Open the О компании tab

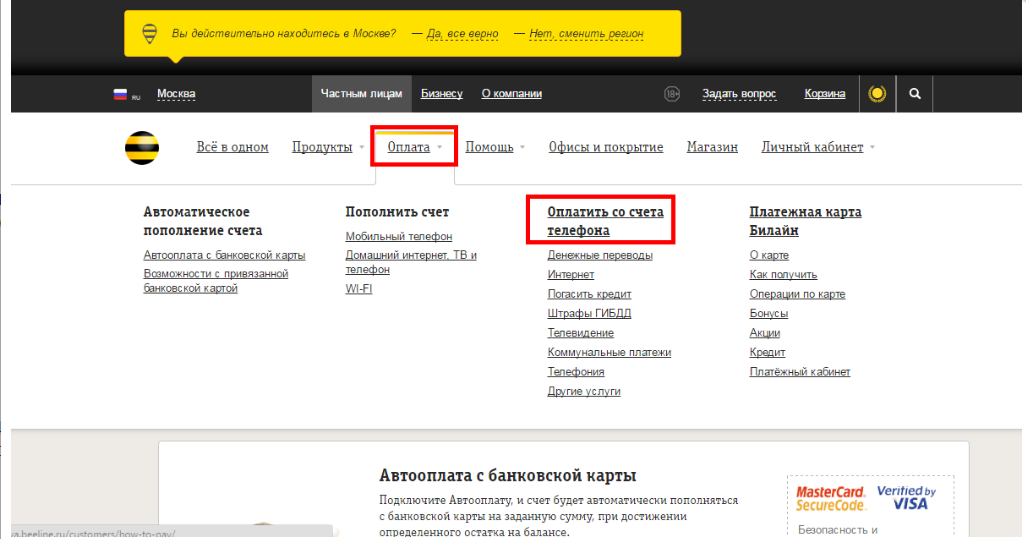512,94
